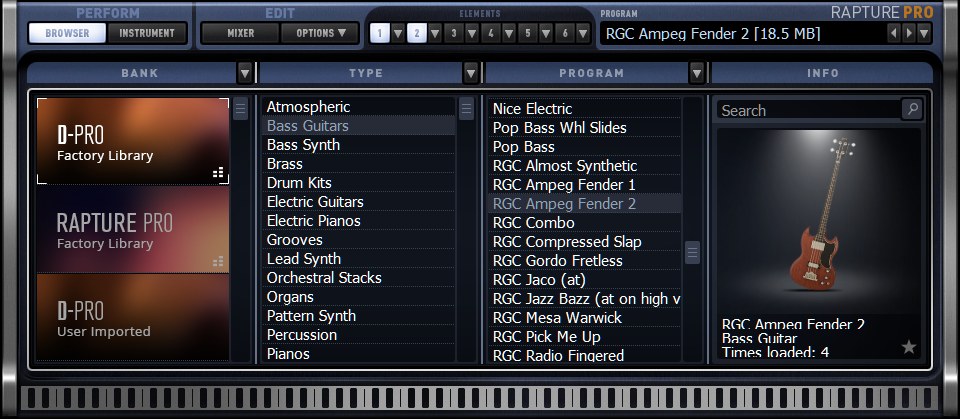Select the Atmospheric type
The image size is (960, 419).
pos(359,107)
